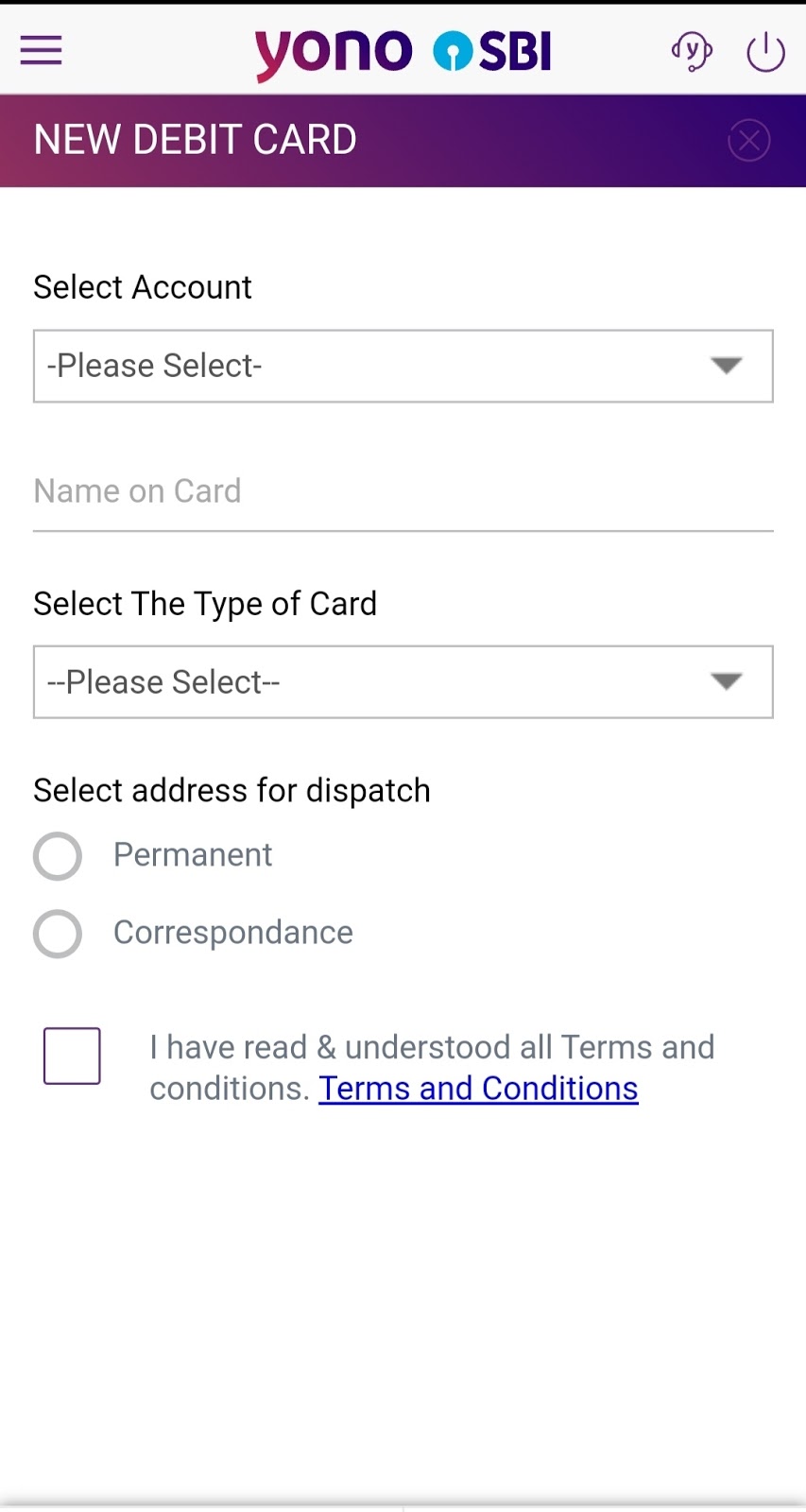Click the Type of Card dropdown arrow
Viewport: 806px width, 1512px height.
click(726, 682)
